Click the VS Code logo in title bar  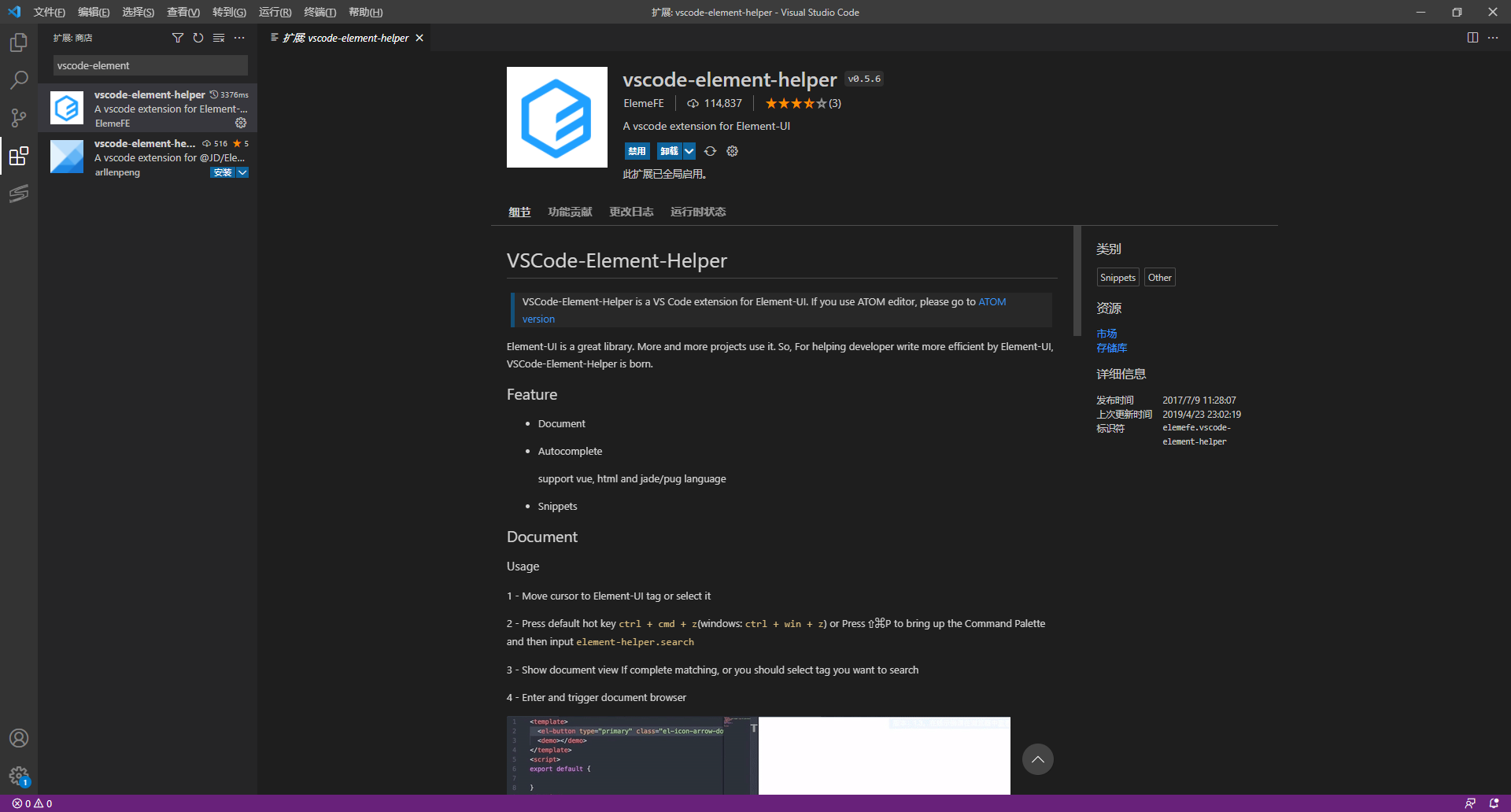(14, 12)
